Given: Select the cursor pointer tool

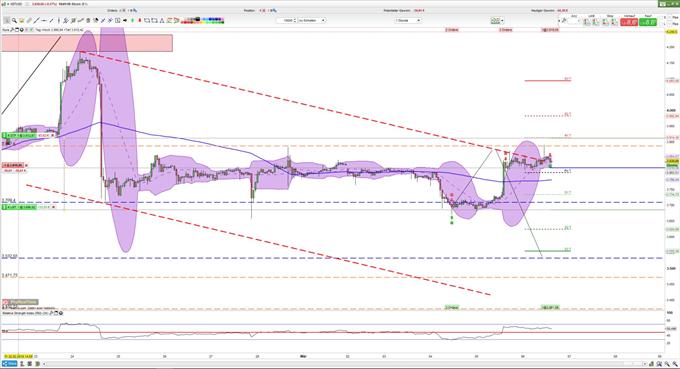Looking at the screenshot, I should pyautogui.click(x=7, y=20).
